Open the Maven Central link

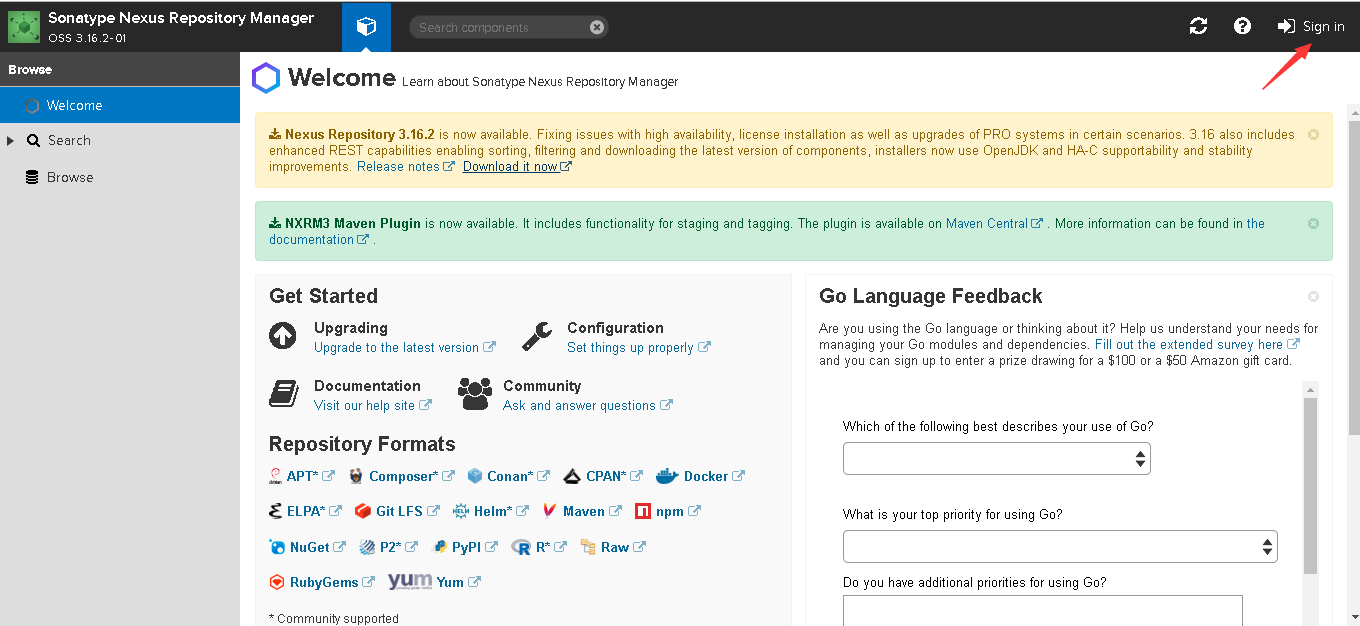click(x=994, y=224)
